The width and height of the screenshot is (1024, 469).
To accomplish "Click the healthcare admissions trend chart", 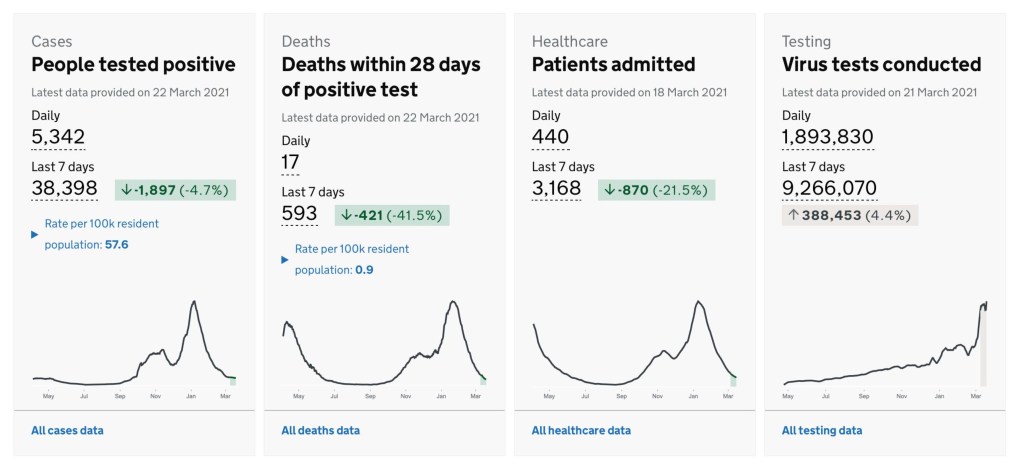I will tap(634, 345).
